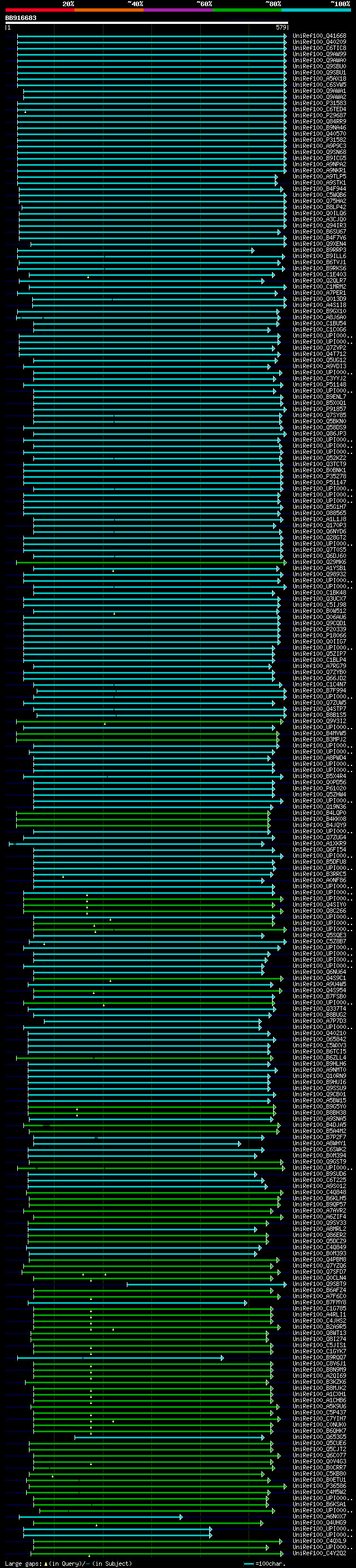
Task: Click the UniRef100_B4F944 label
Action: 319,189
